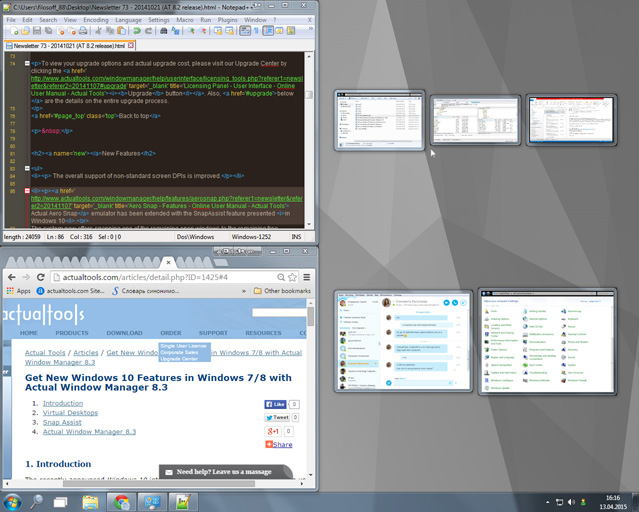Click the Zoom Out icon in Notepad++
The image size is (639, 512).
coord(203,31)
